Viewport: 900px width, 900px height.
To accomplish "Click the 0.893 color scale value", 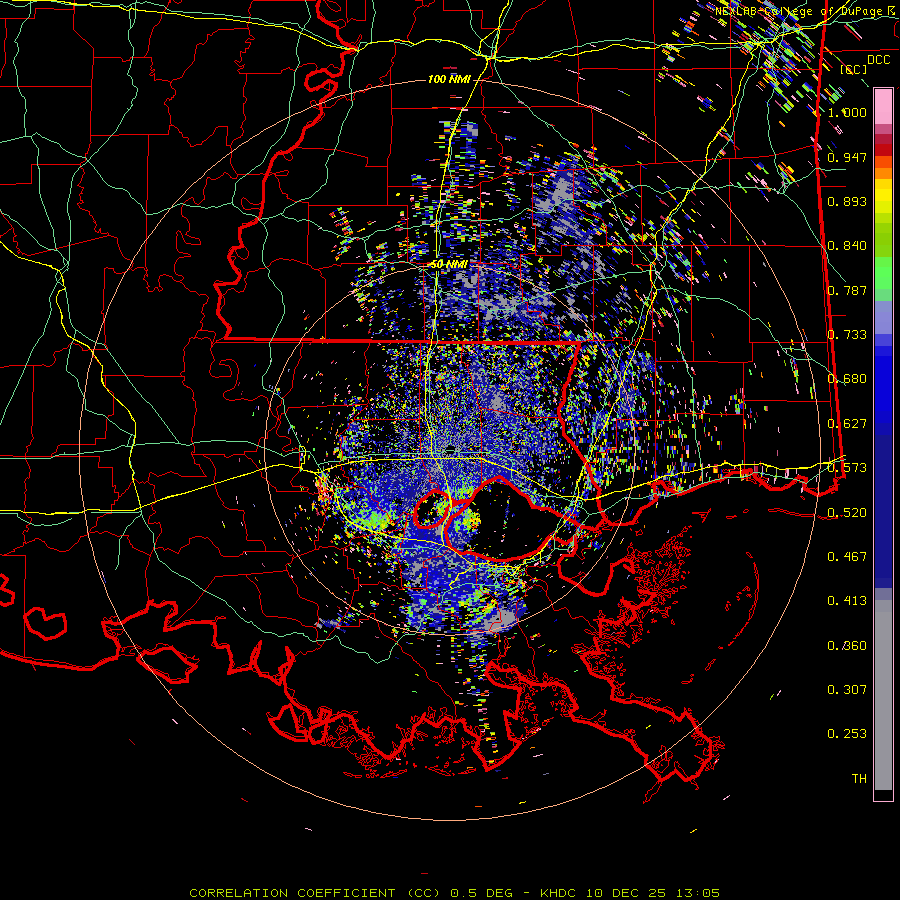I will coord(847,201).
